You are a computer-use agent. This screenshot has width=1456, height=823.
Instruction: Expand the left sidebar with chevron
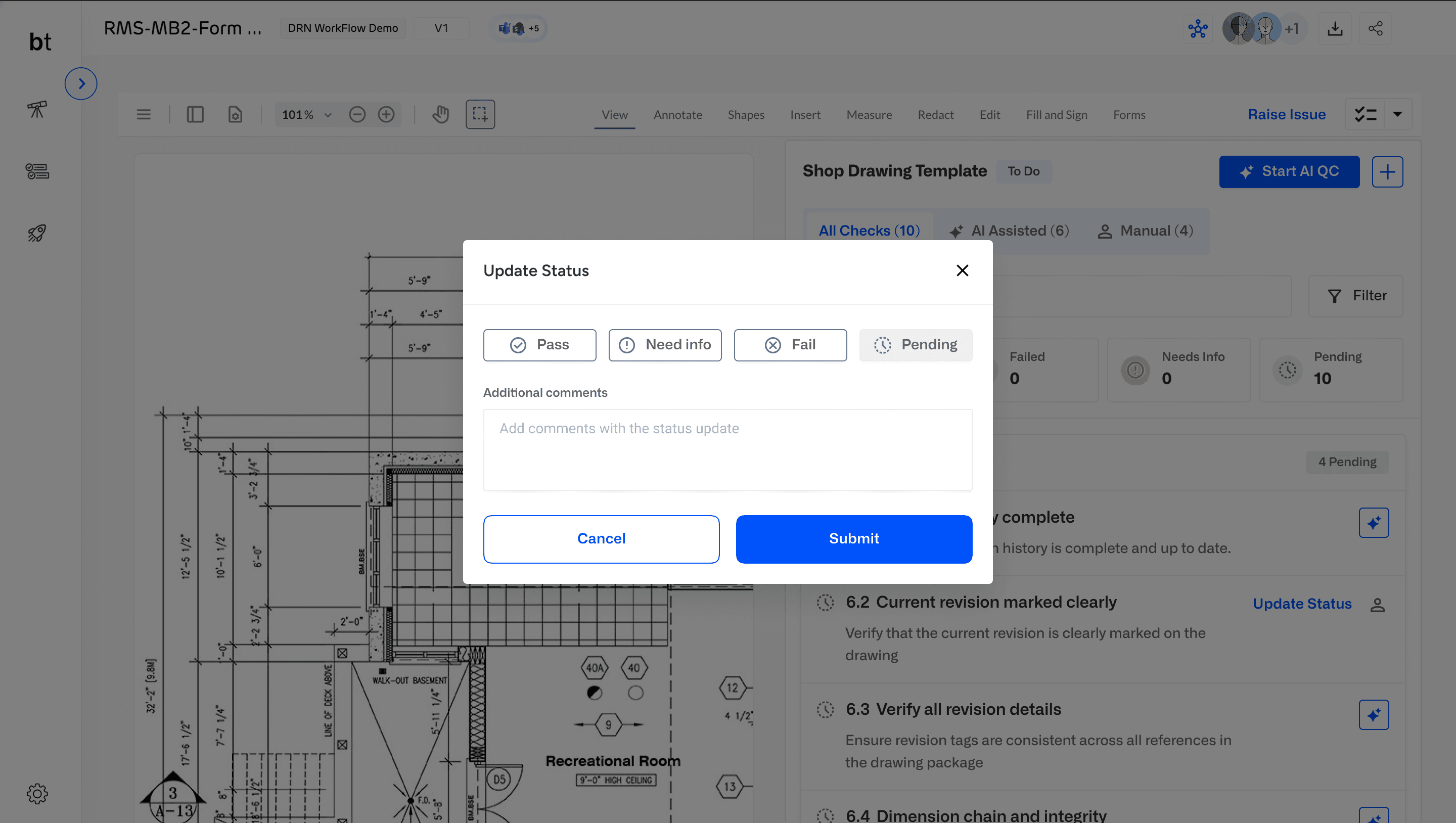[x=81, y=83]
